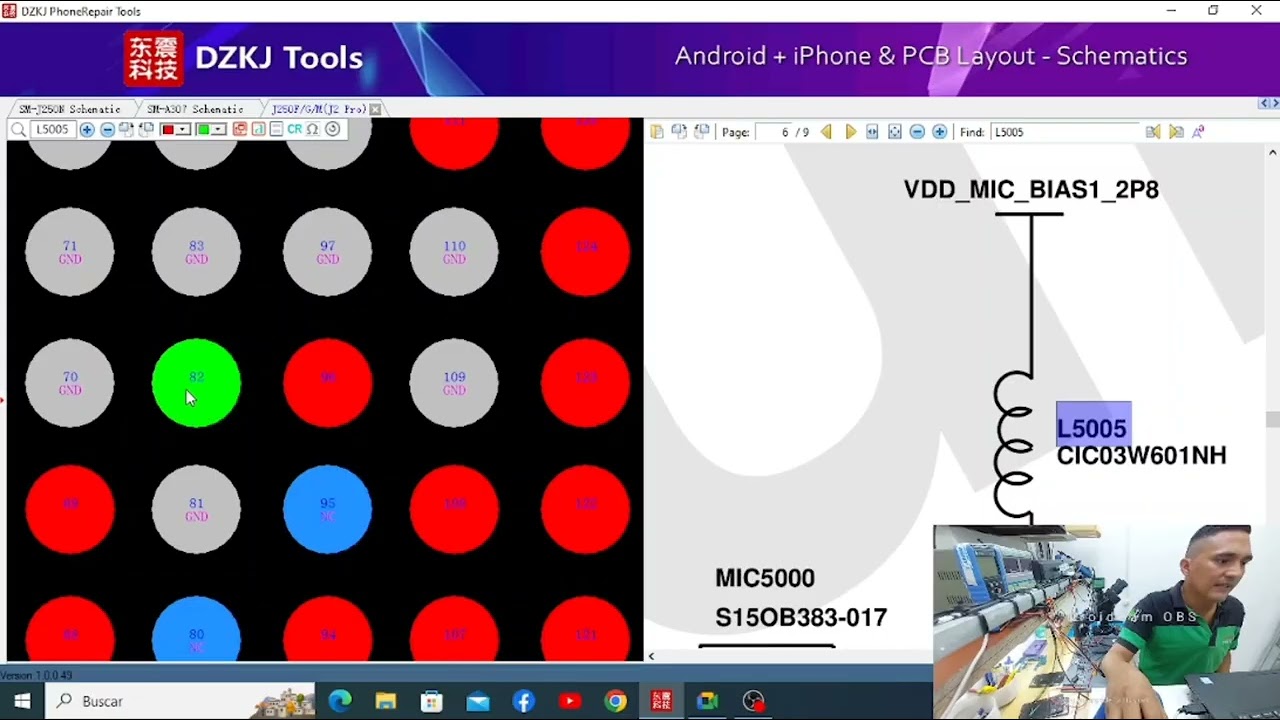Select gray GND pad 81
The height and width of the screenshot is (720, 1280).
[x=196, y=509]
